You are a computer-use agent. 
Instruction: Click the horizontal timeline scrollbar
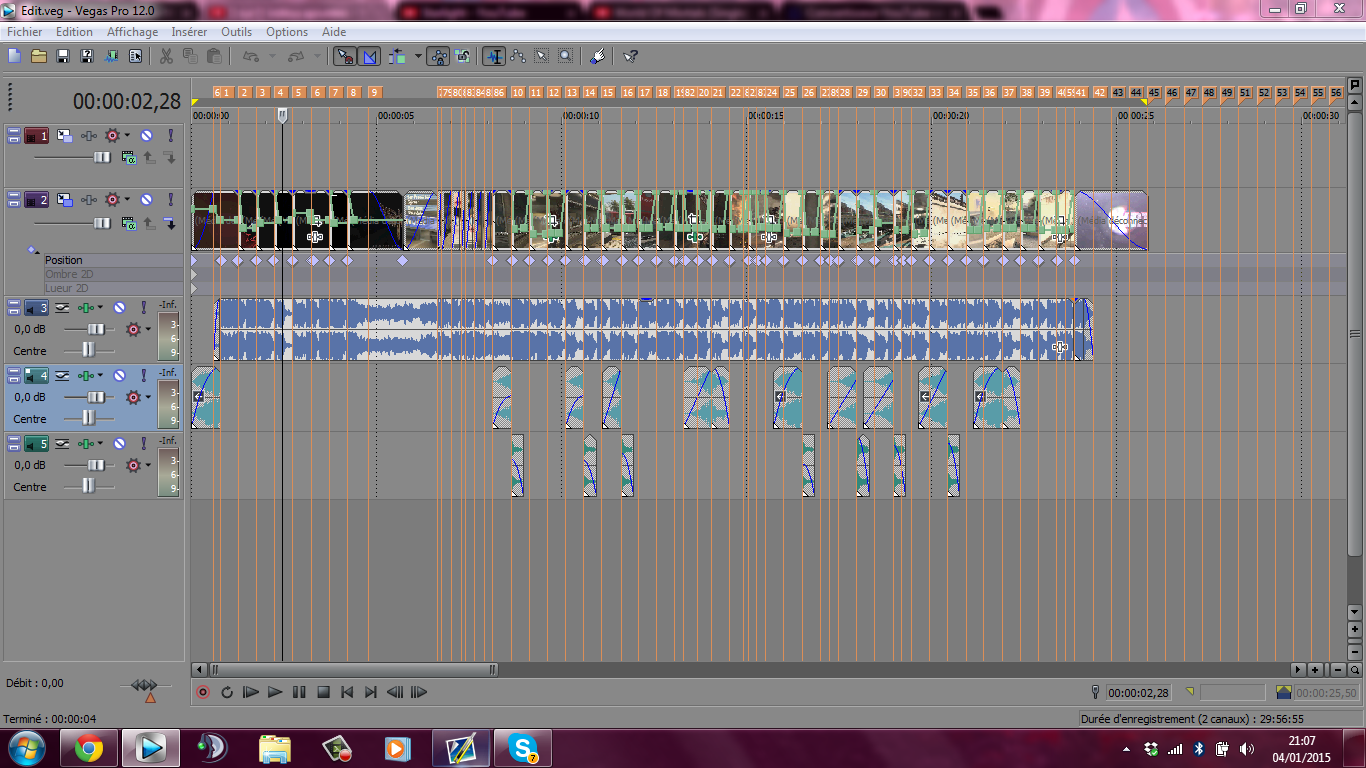coord(352,669)
